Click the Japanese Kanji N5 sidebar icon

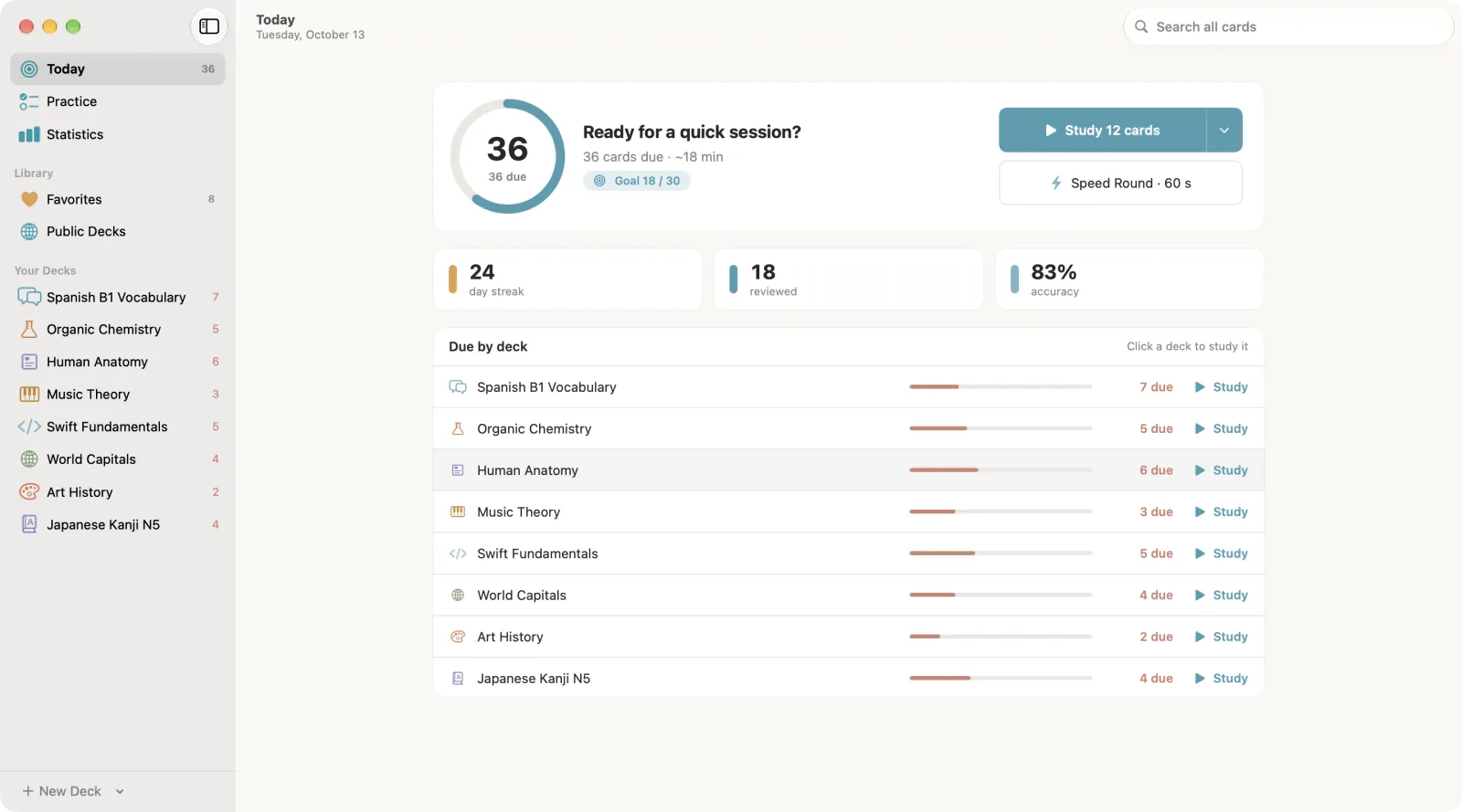[29, 524]
